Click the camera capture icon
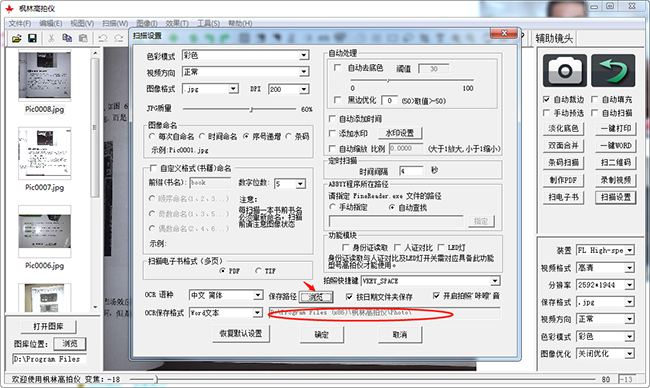 [565, 70]
